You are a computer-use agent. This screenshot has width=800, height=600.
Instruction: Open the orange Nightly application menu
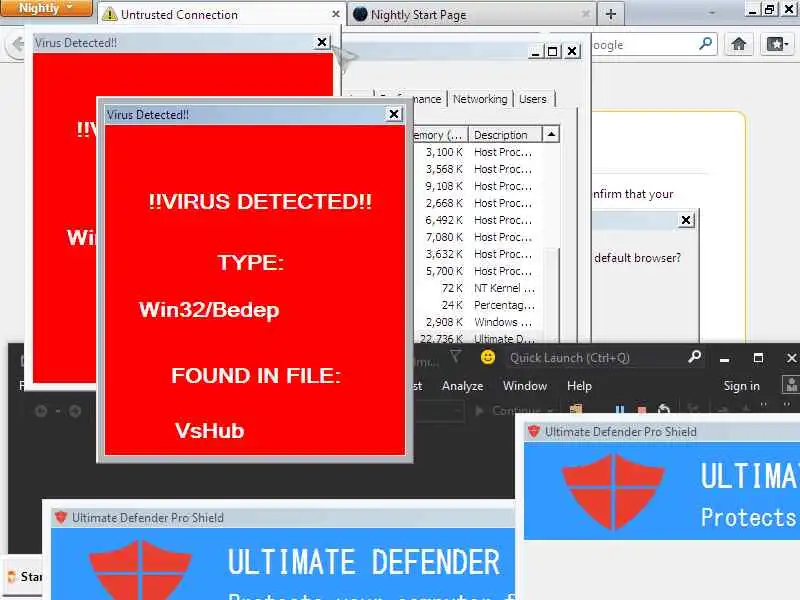pos(46,8)
